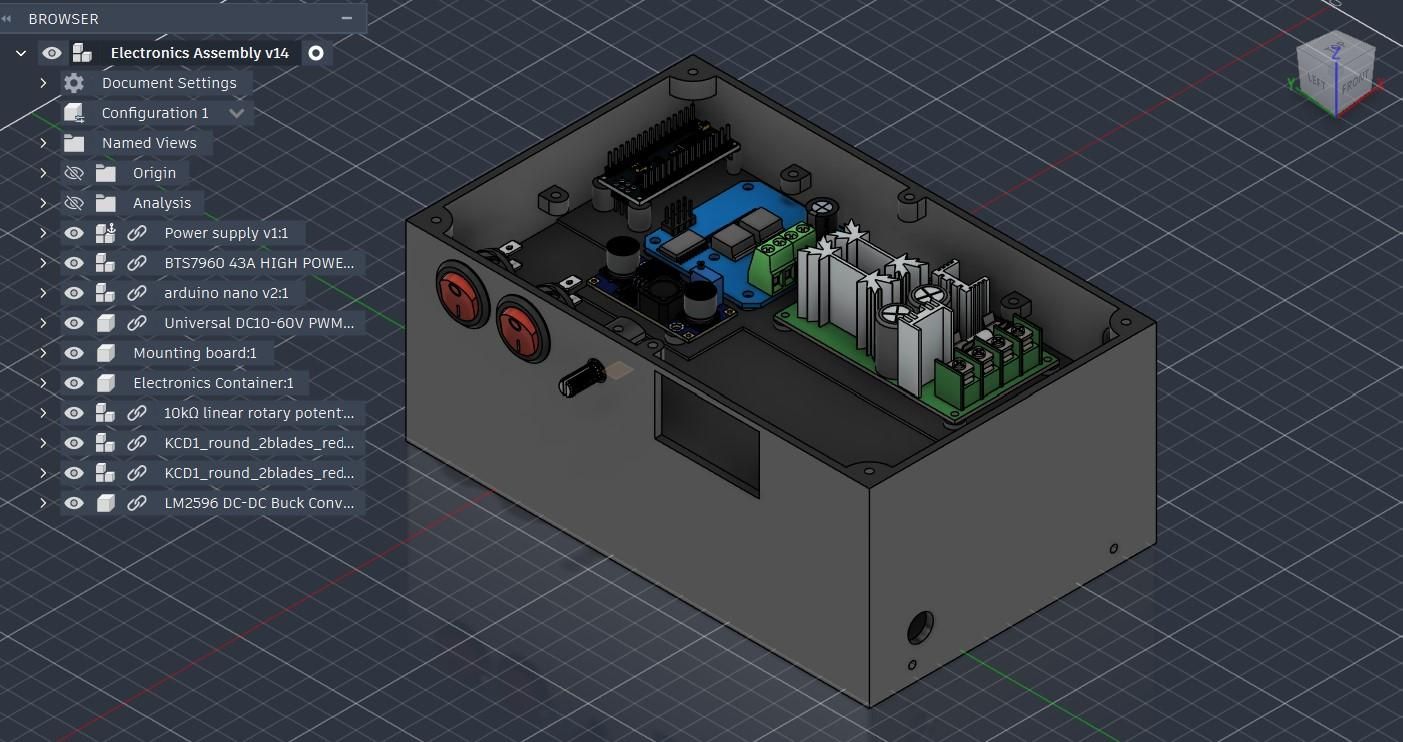Viewport: 1403px width, 742px height.
Task: Hide the 10kΩ linear rotary potentiometer
Action: click(x=74, y=413)
